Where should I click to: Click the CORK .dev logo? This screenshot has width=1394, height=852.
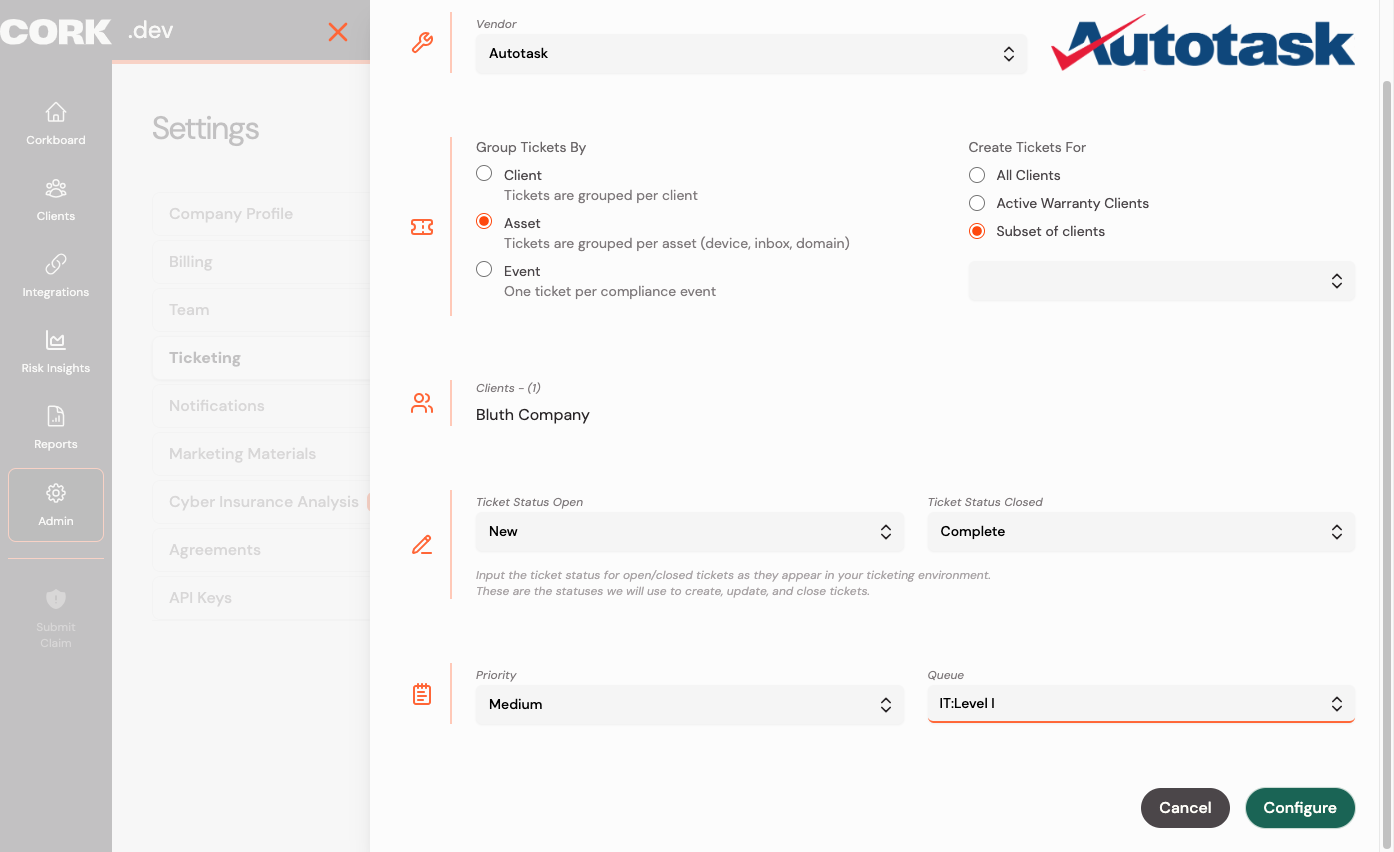[87, 31]
